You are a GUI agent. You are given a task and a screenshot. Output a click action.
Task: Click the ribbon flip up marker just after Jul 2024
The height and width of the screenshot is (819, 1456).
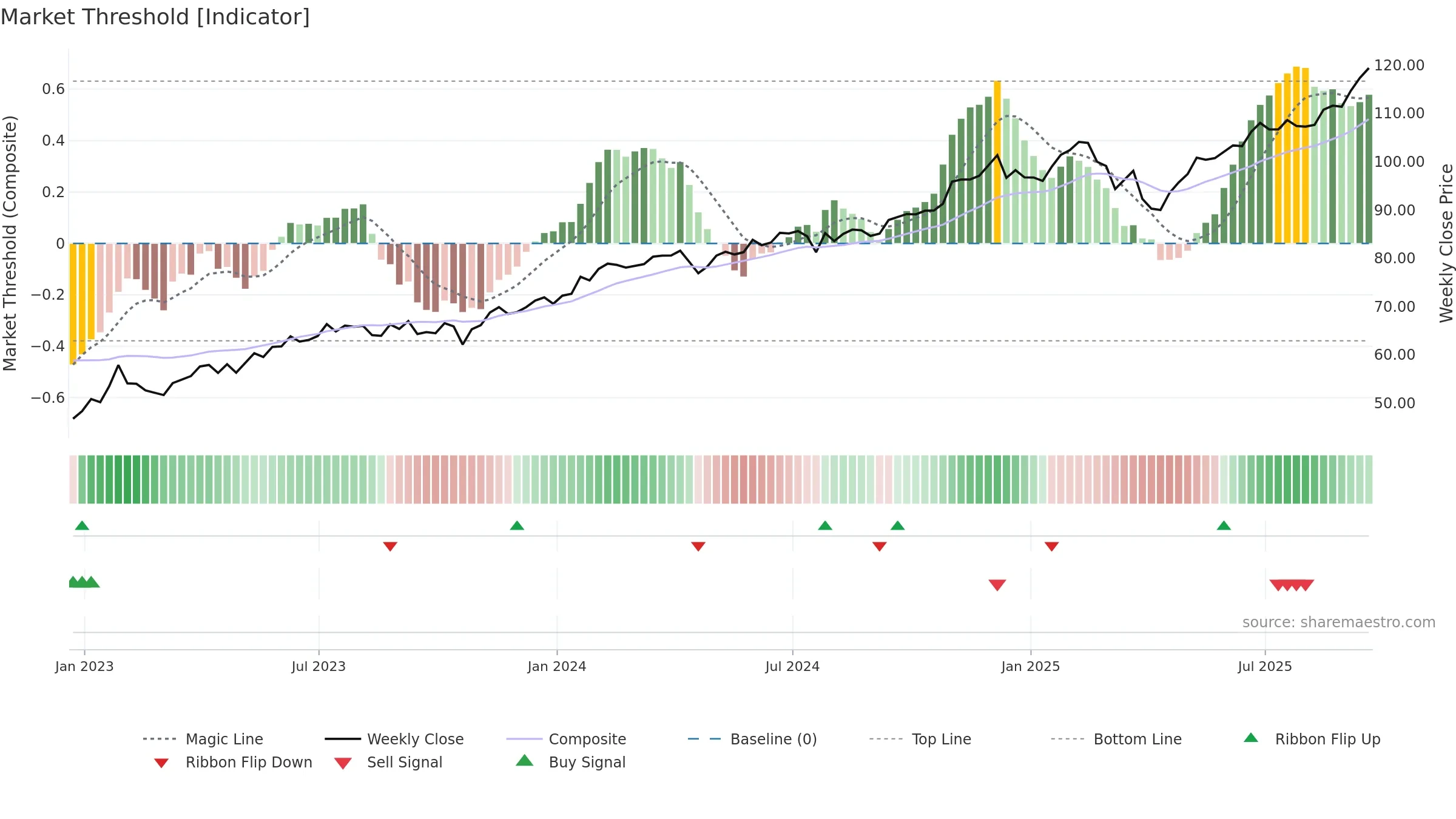[825, 525]
